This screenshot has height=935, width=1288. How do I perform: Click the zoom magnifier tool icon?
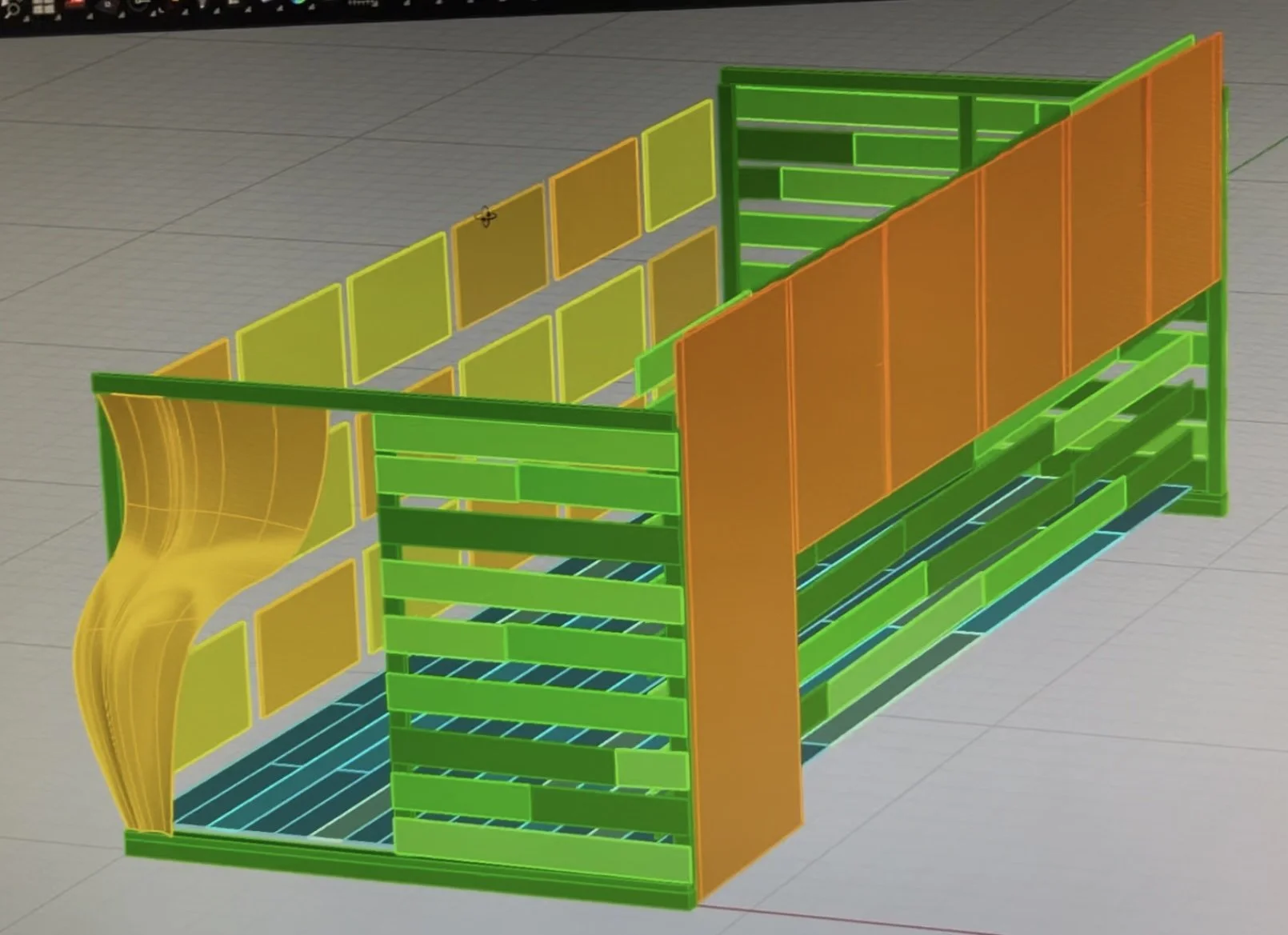12,9
